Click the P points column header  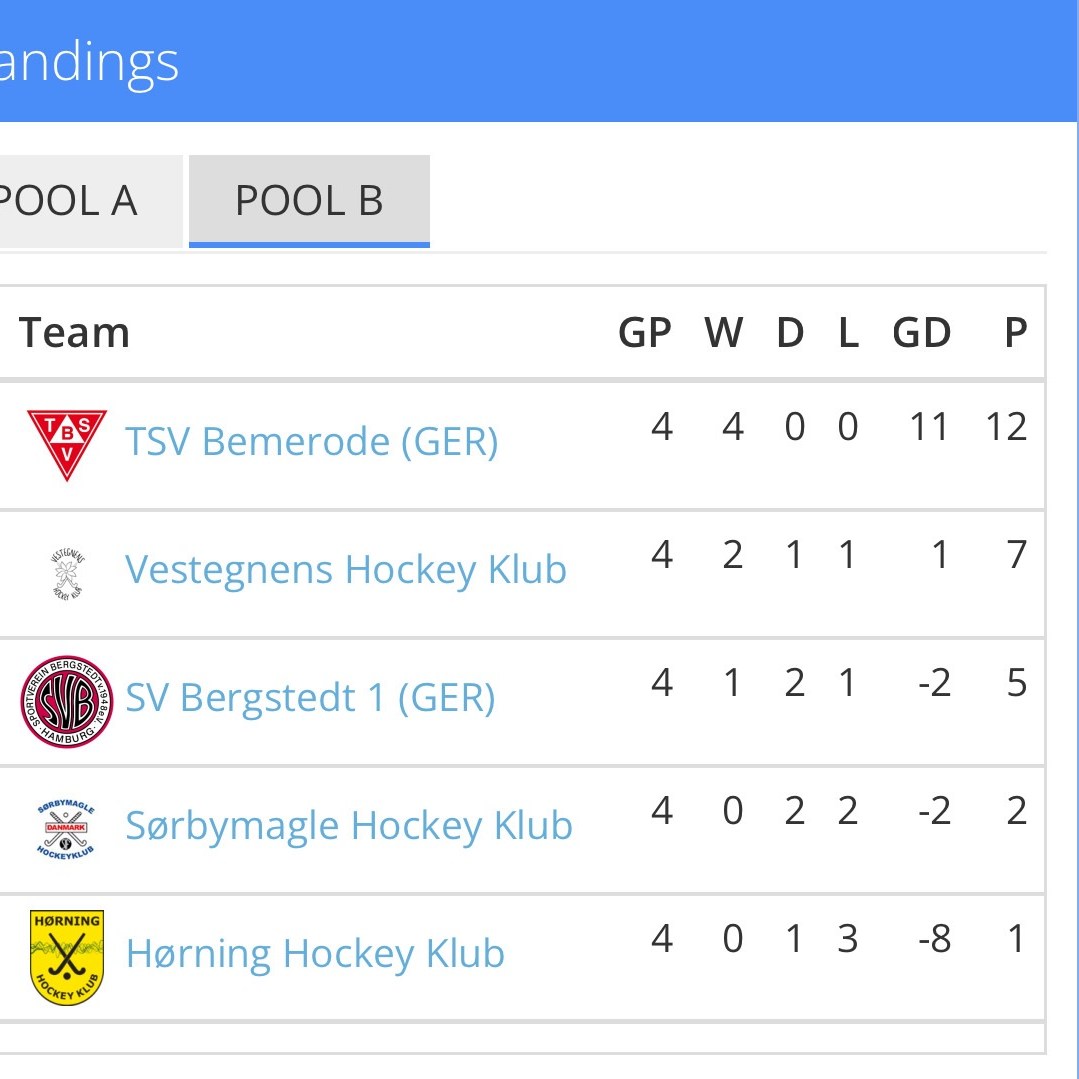point(1016,333)
